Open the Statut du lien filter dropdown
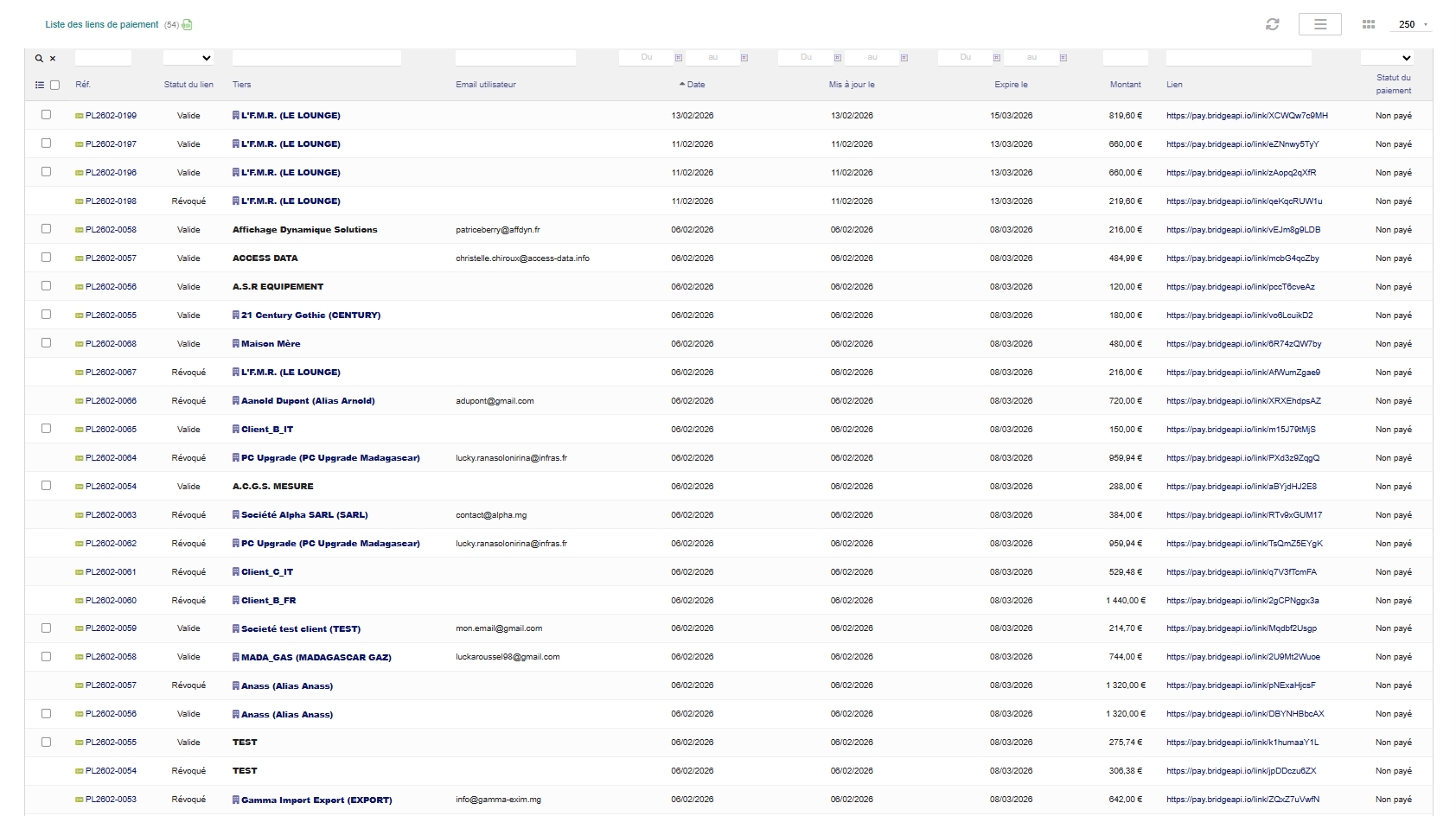The width and height of the screenshot is (1456, 816). coord(188,58)
